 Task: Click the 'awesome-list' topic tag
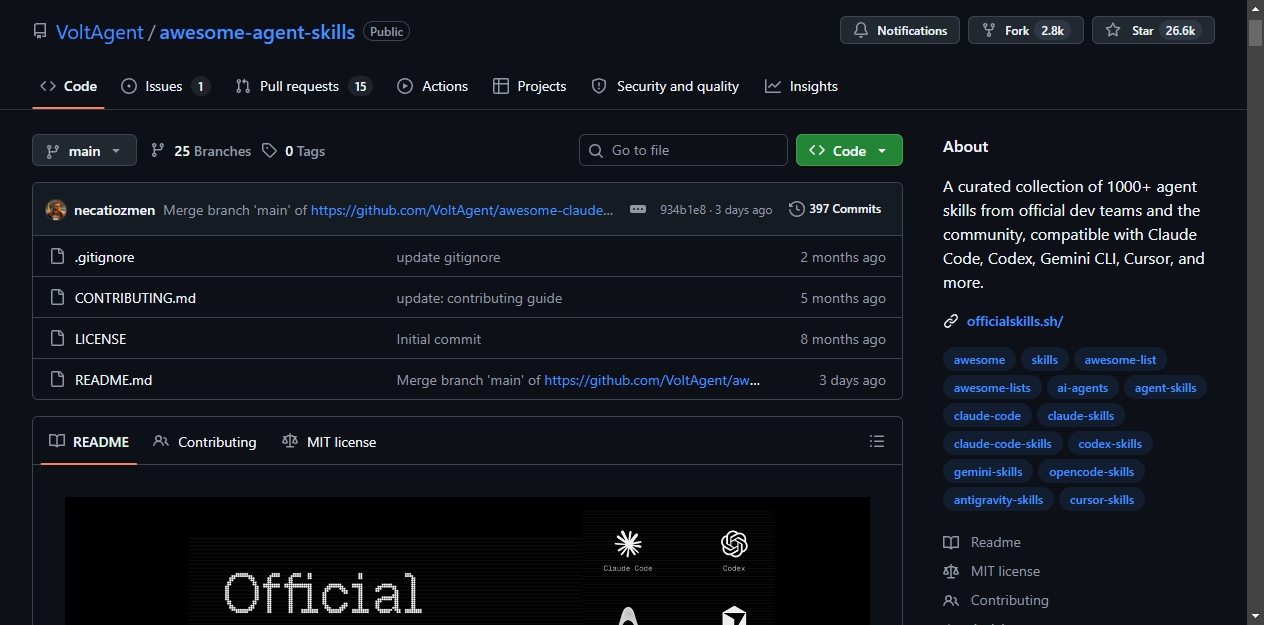1120,360
